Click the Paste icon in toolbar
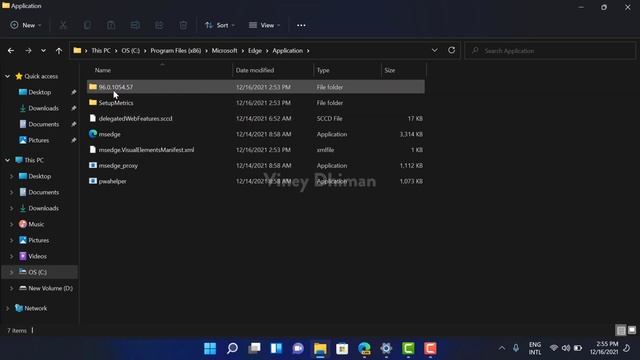Image resolution: width=640 pixels, height=360 pixels. coord(111,25)
